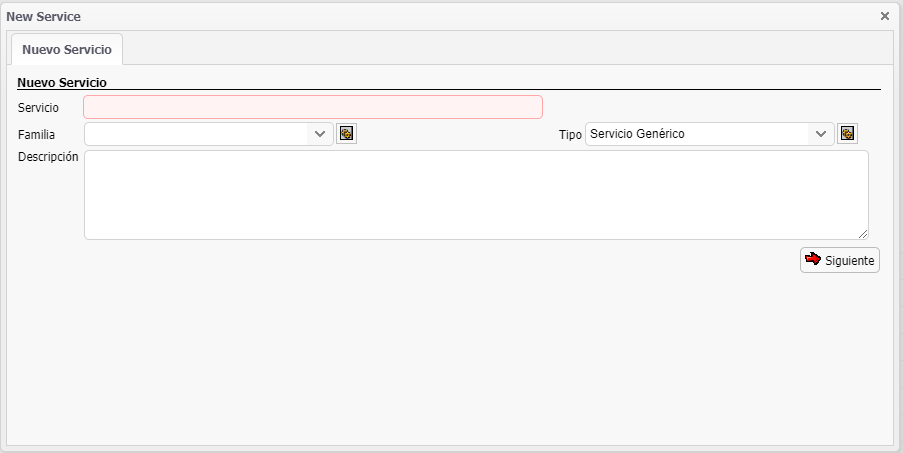
Task: Click the New Service window title
Action: click(x=44, y=17)
